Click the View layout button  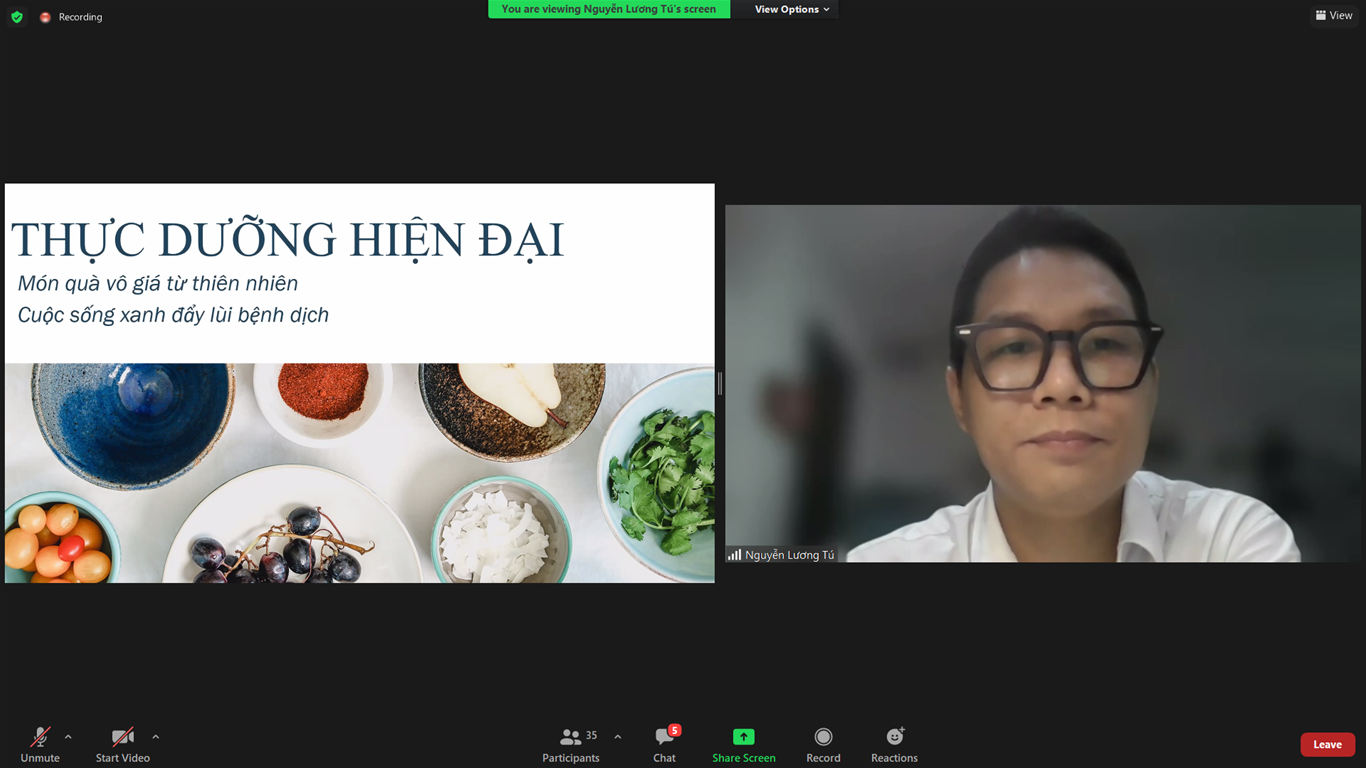(x=1334, y=15)
